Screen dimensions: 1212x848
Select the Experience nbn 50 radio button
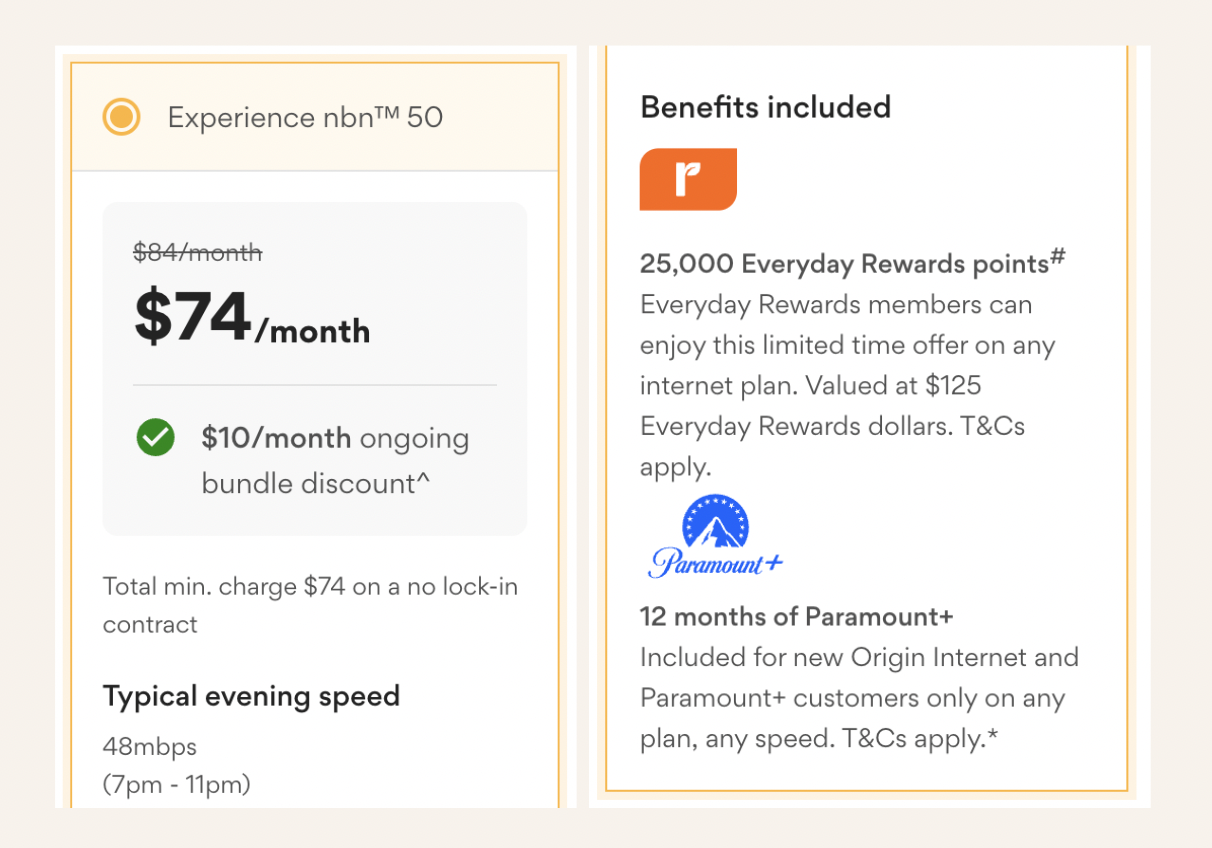(121, 117)
